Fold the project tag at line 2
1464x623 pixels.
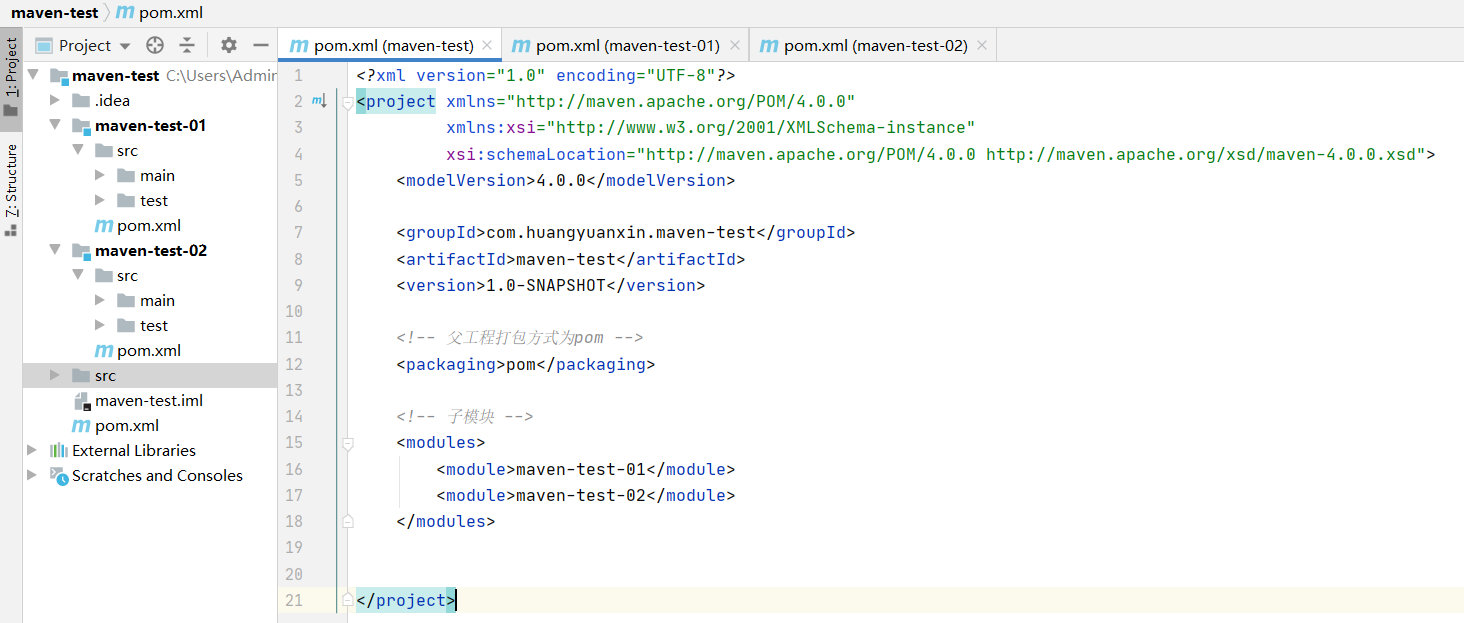pos(347,101)
